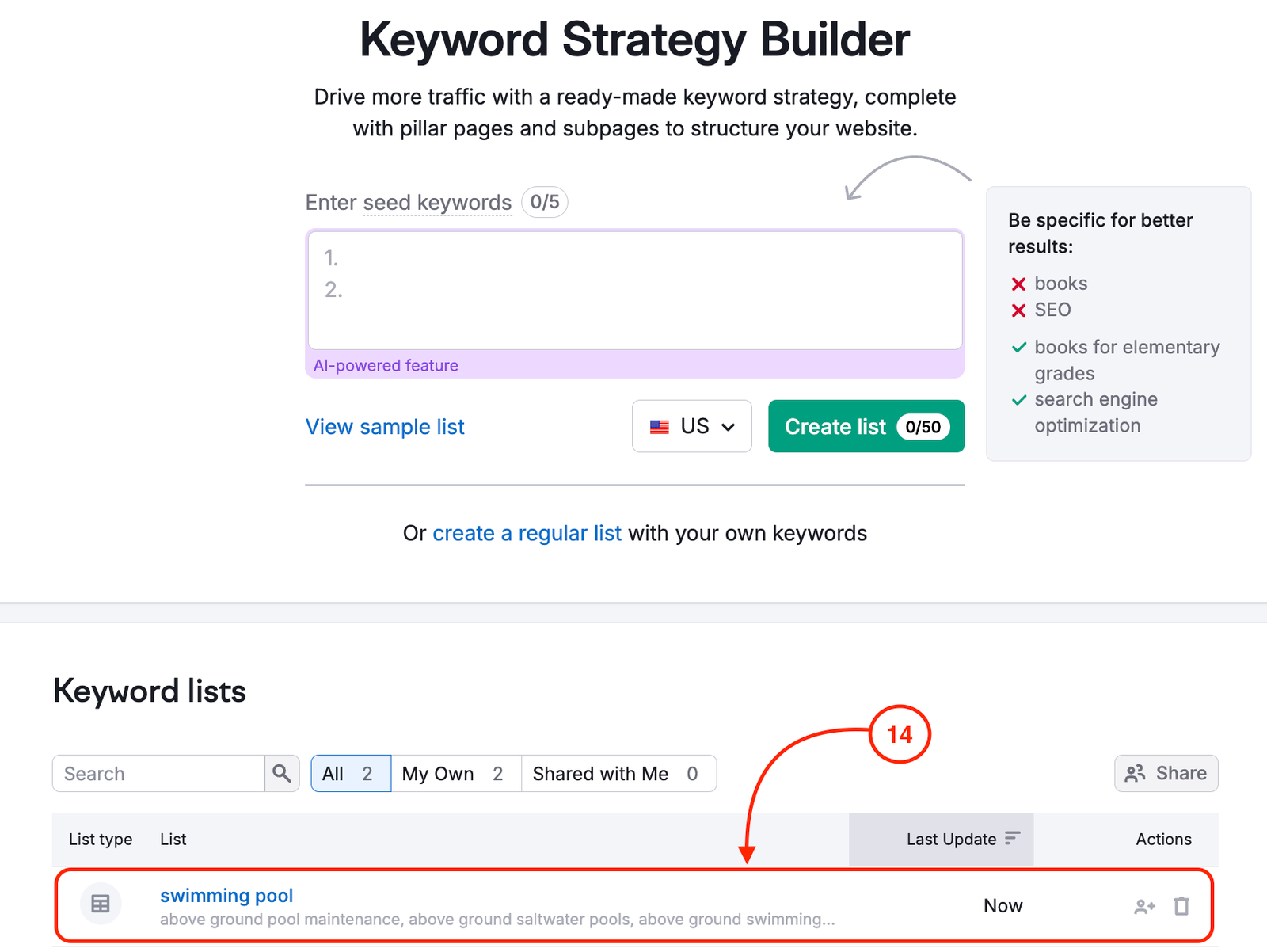Click the share-user icon for swimming pool list
This screenshot has width=1267, height=952.
1143,905
